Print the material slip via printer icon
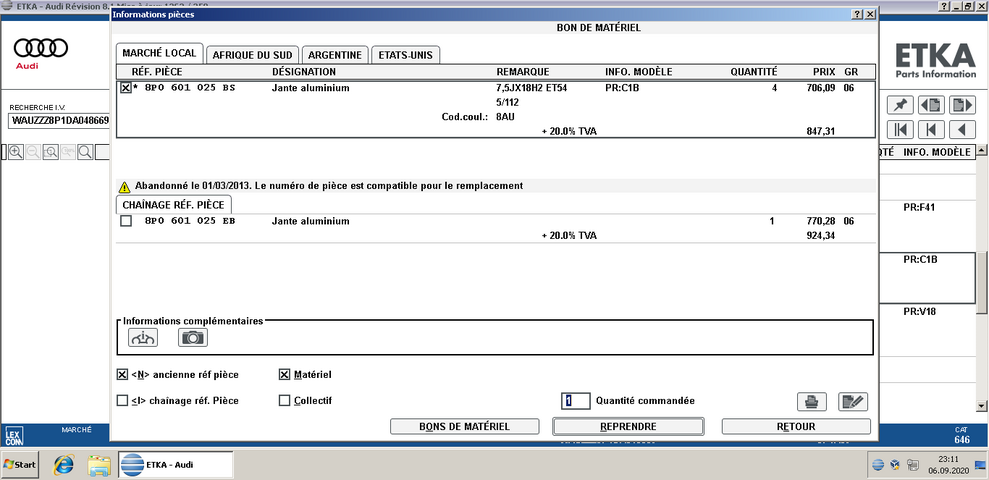Screen dimensions: 989x480 click(812, 401)
